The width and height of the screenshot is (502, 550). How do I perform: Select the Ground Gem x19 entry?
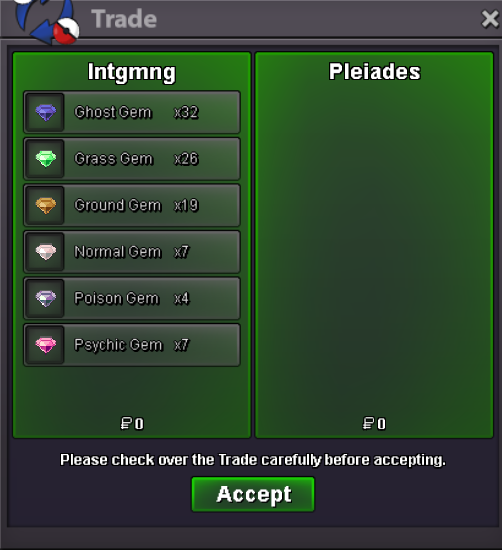[132, 205]
